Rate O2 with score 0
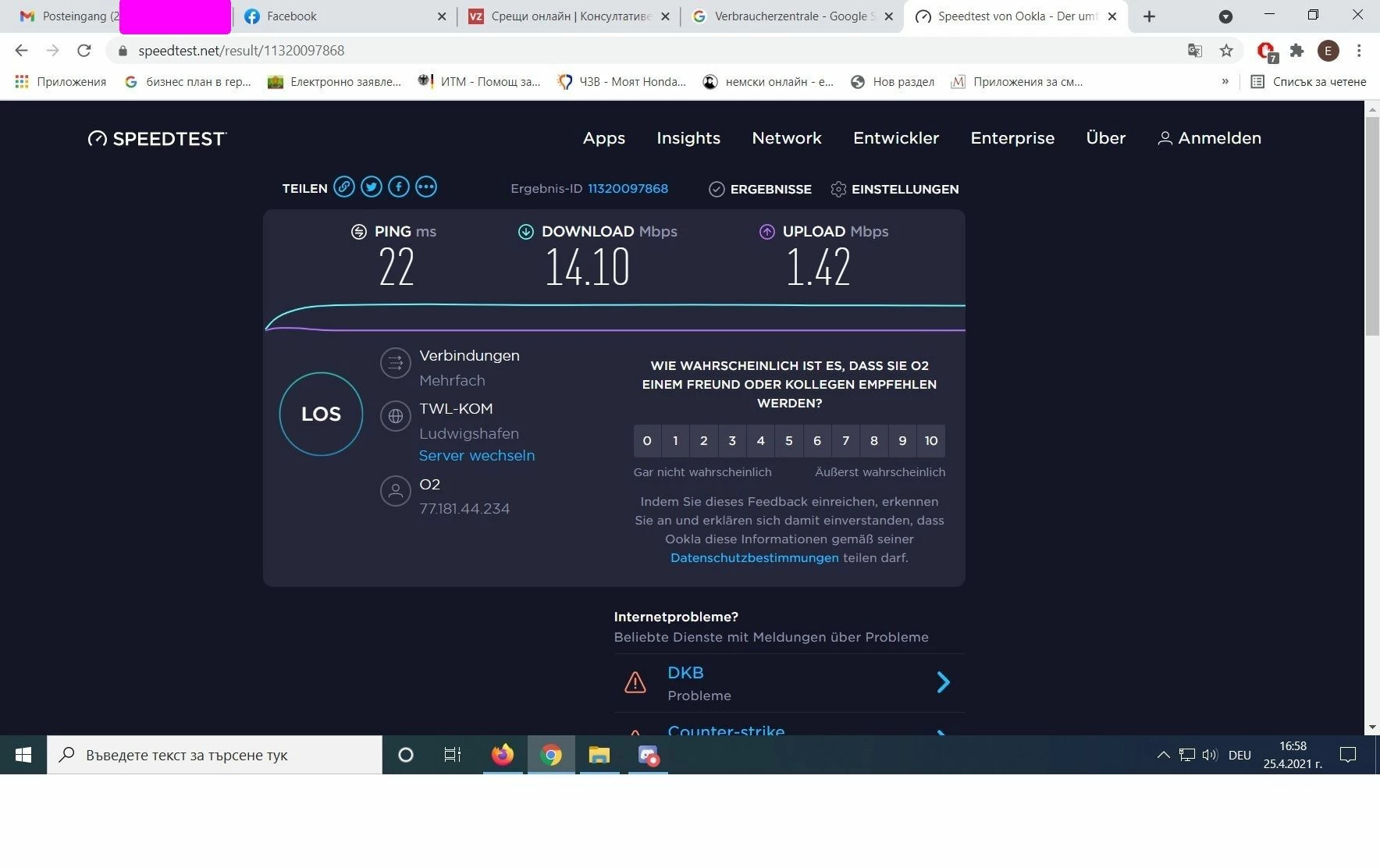1380x868 pixels. coord(647,441)
